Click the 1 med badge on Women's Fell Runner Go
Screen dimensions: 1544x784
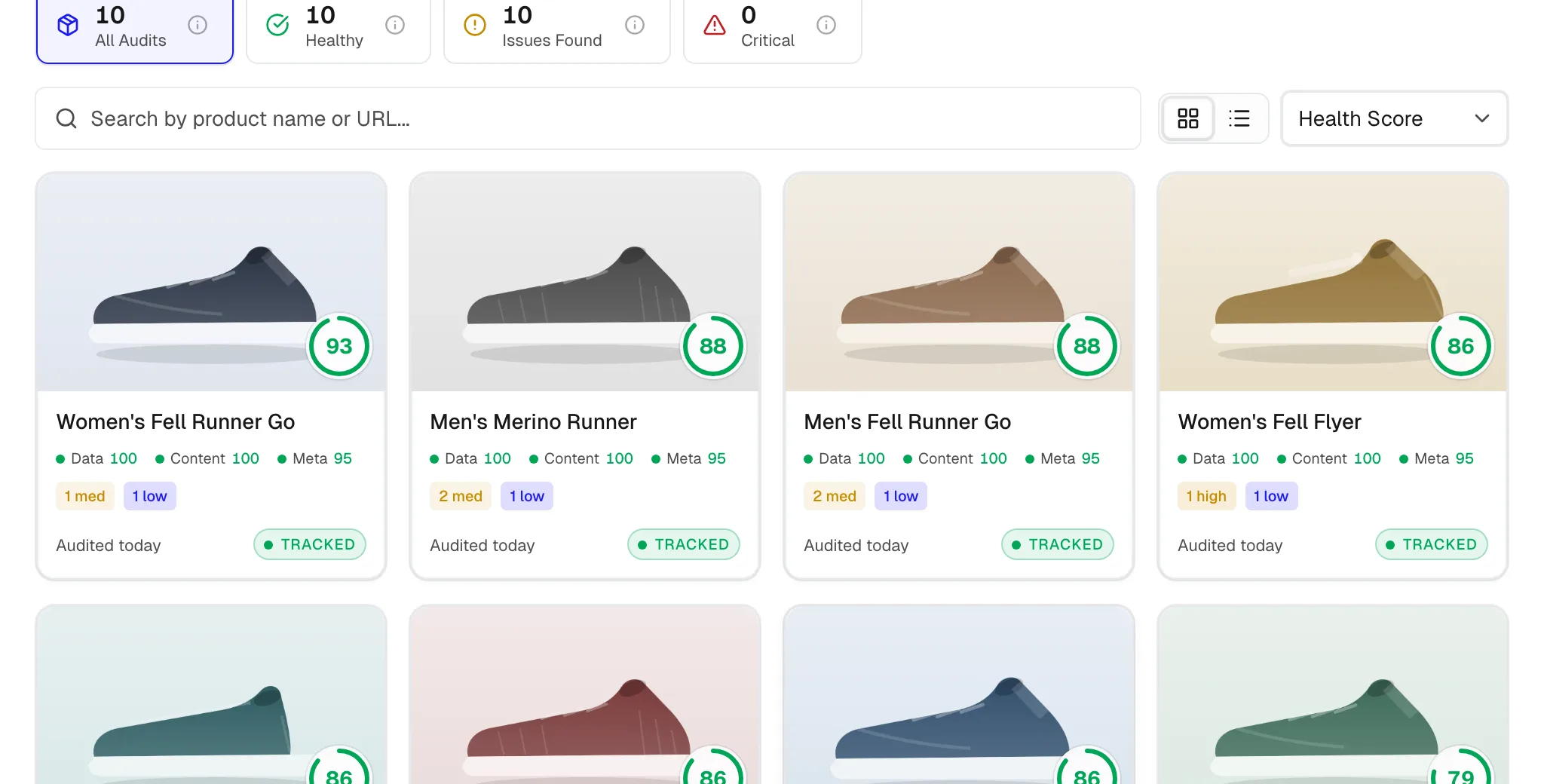click(85, 496)
